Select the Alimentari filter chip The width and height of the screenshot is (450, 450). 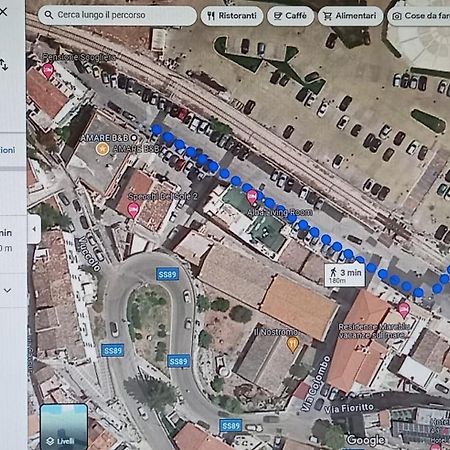click(350, 16)
